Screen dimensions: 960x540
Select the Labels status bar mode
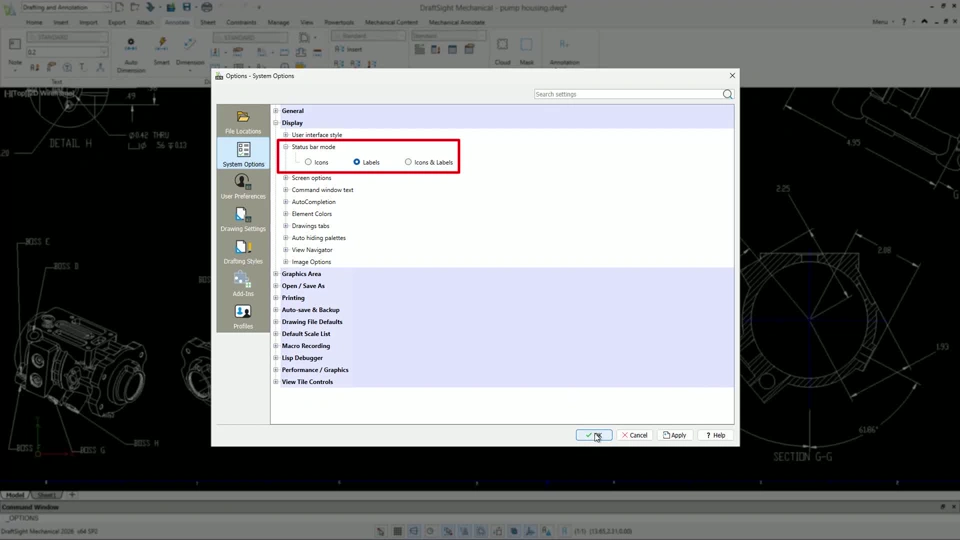click(356, 162)
